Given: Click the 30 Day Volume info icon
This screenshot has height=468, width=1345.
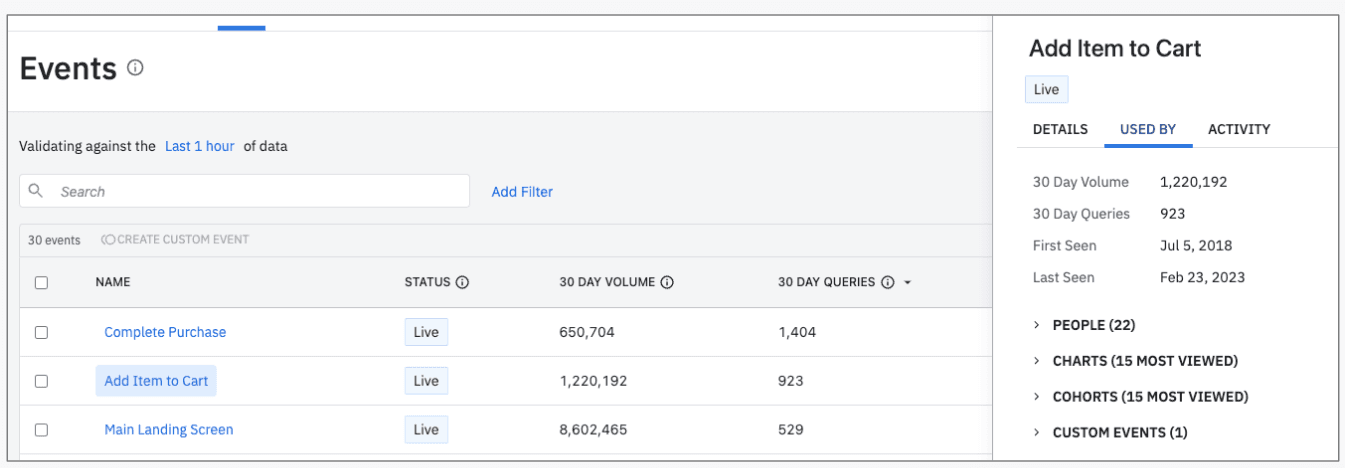Looking at the screenshot, I should pyautogui.click(x=667, y=283).
